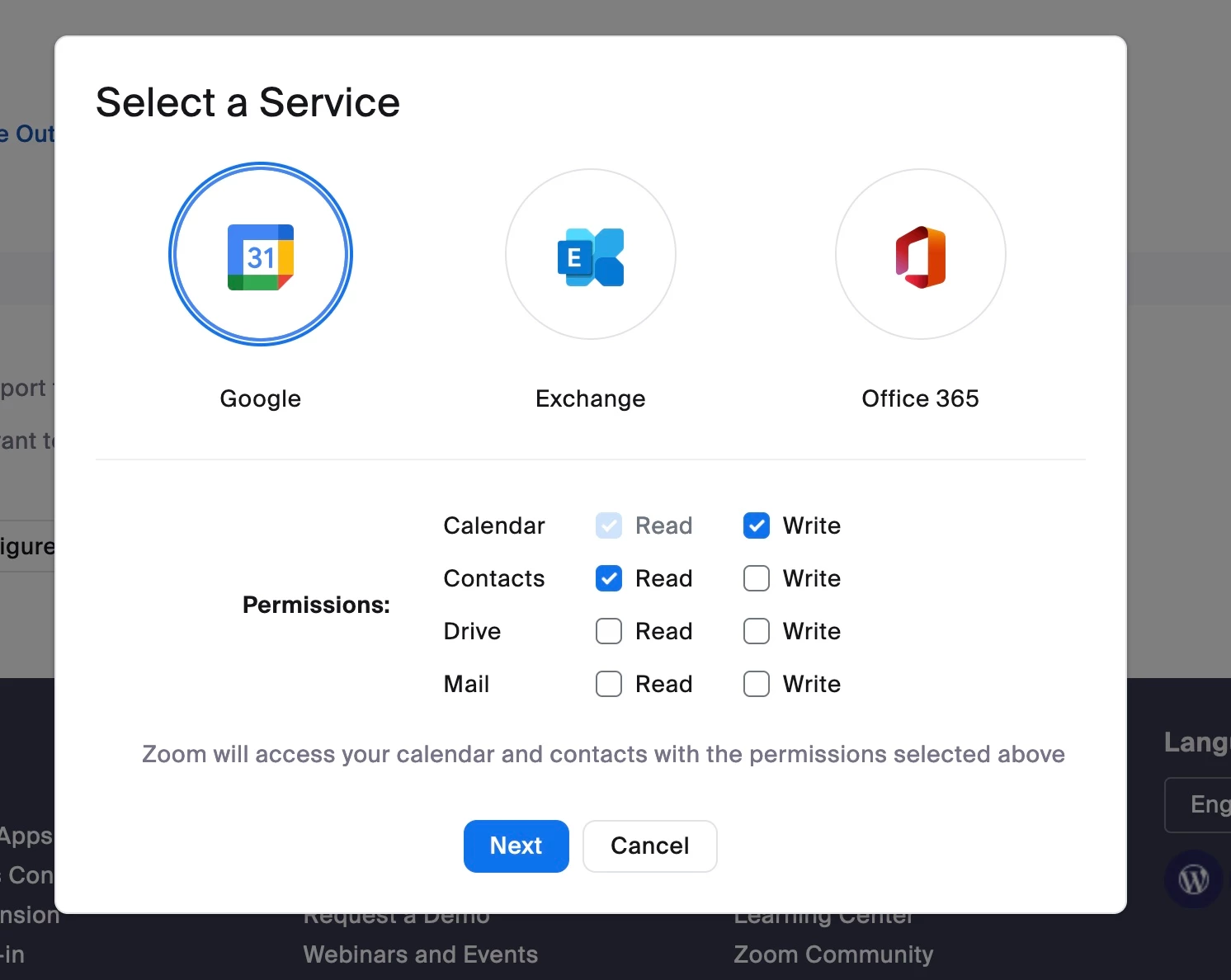Viewport: 1231px width, 980px height.
Task: Click the Contacts permission row label
Action: (494, 578)
